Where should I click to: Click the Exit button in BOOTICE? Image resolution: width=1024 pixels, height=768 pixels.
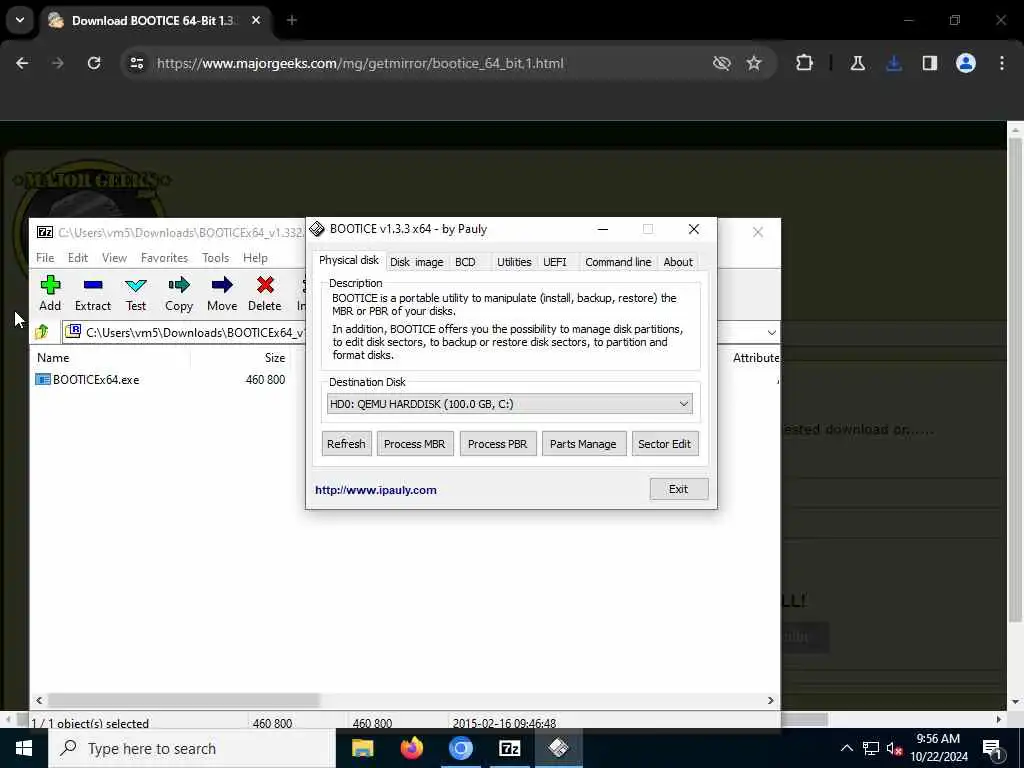pos(679,488)
